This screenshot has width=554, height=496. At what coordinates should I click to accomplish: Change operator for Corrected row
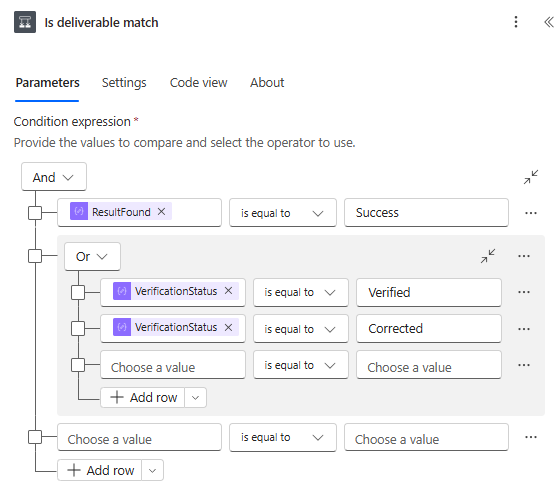click(301, 329)
